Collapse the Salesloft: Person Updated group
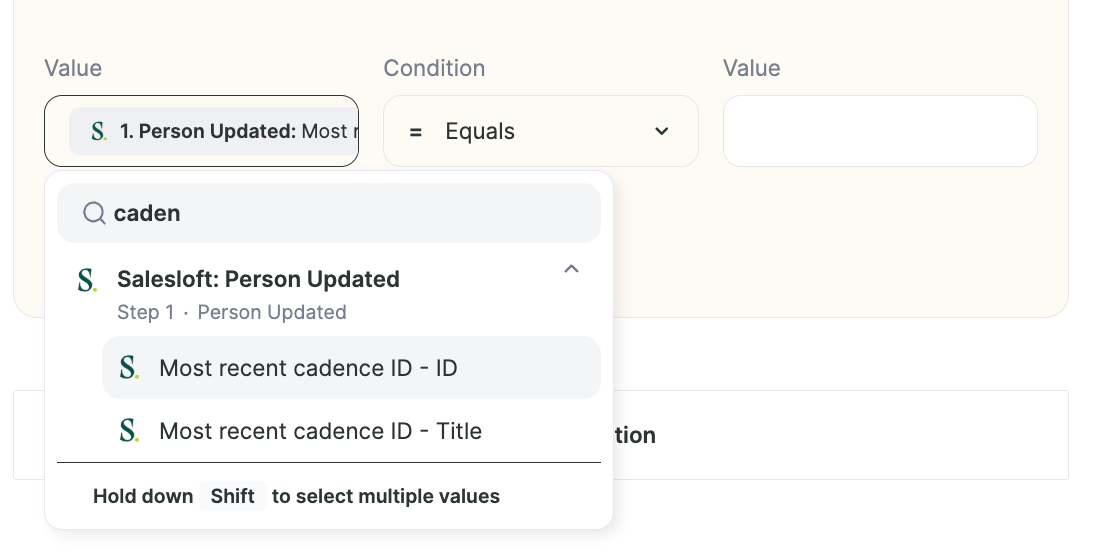1104x560 pixels. coord(572,269)
